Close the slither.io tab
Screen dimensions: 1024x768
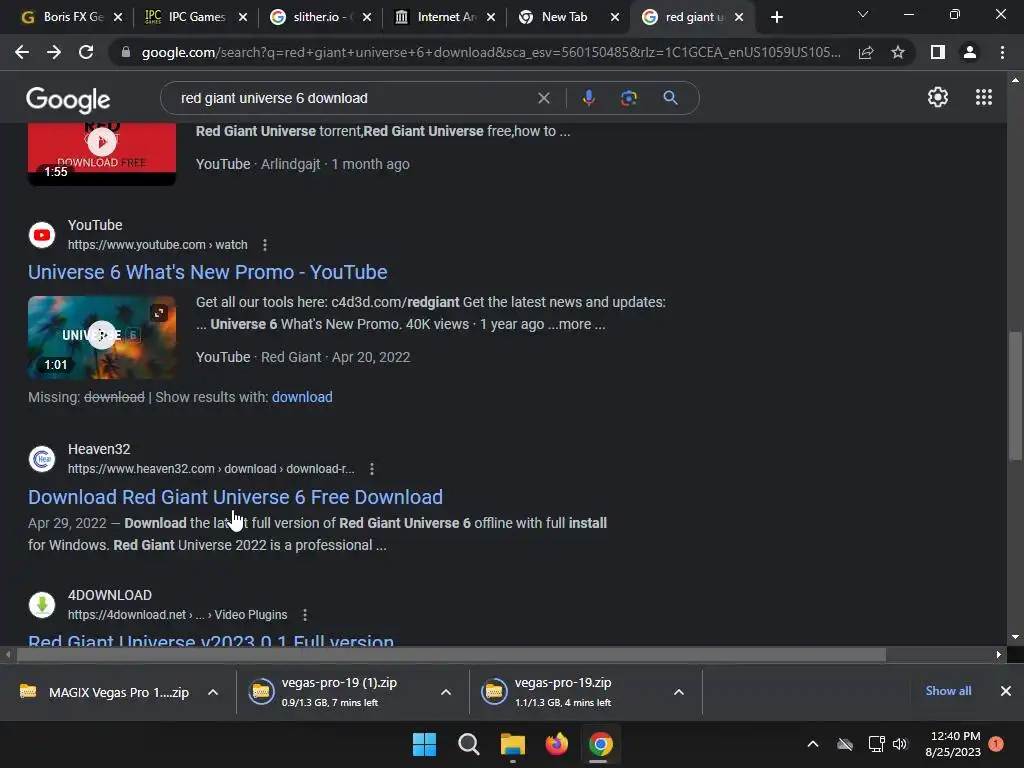[367, 17]
